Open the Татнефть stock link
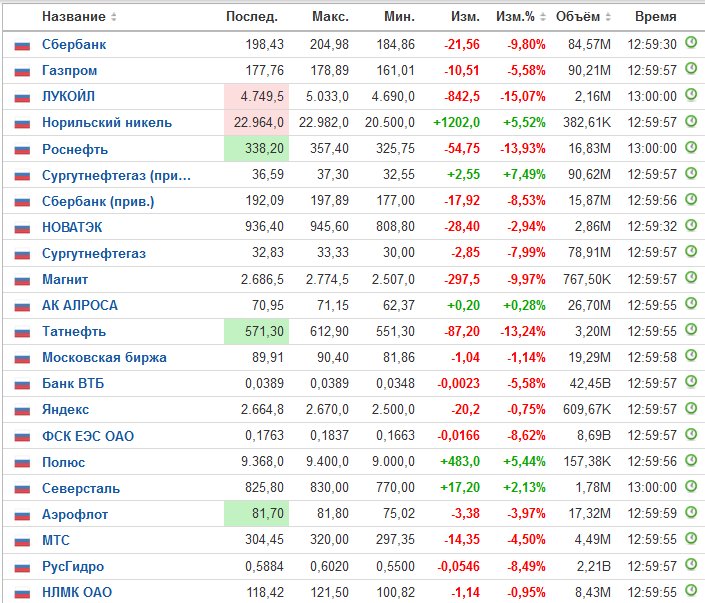Screen dimensions: 705x603 (x=74, y=331)
